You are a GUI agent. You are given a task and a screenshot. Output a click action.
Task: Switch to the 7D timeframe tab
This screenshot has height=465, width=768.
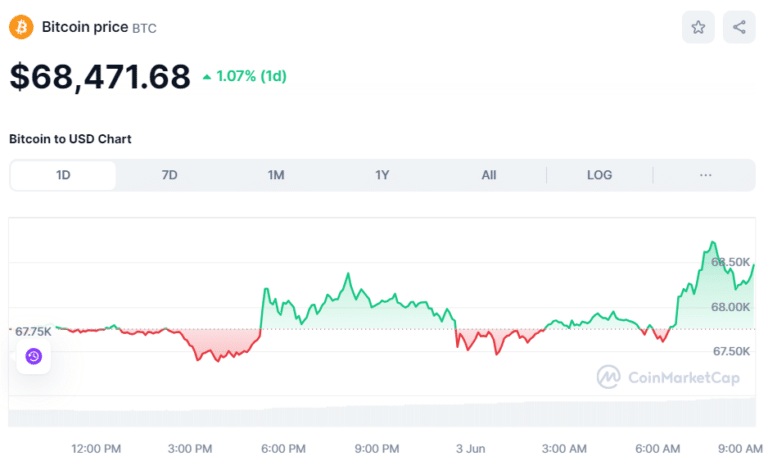coord(169,175)
